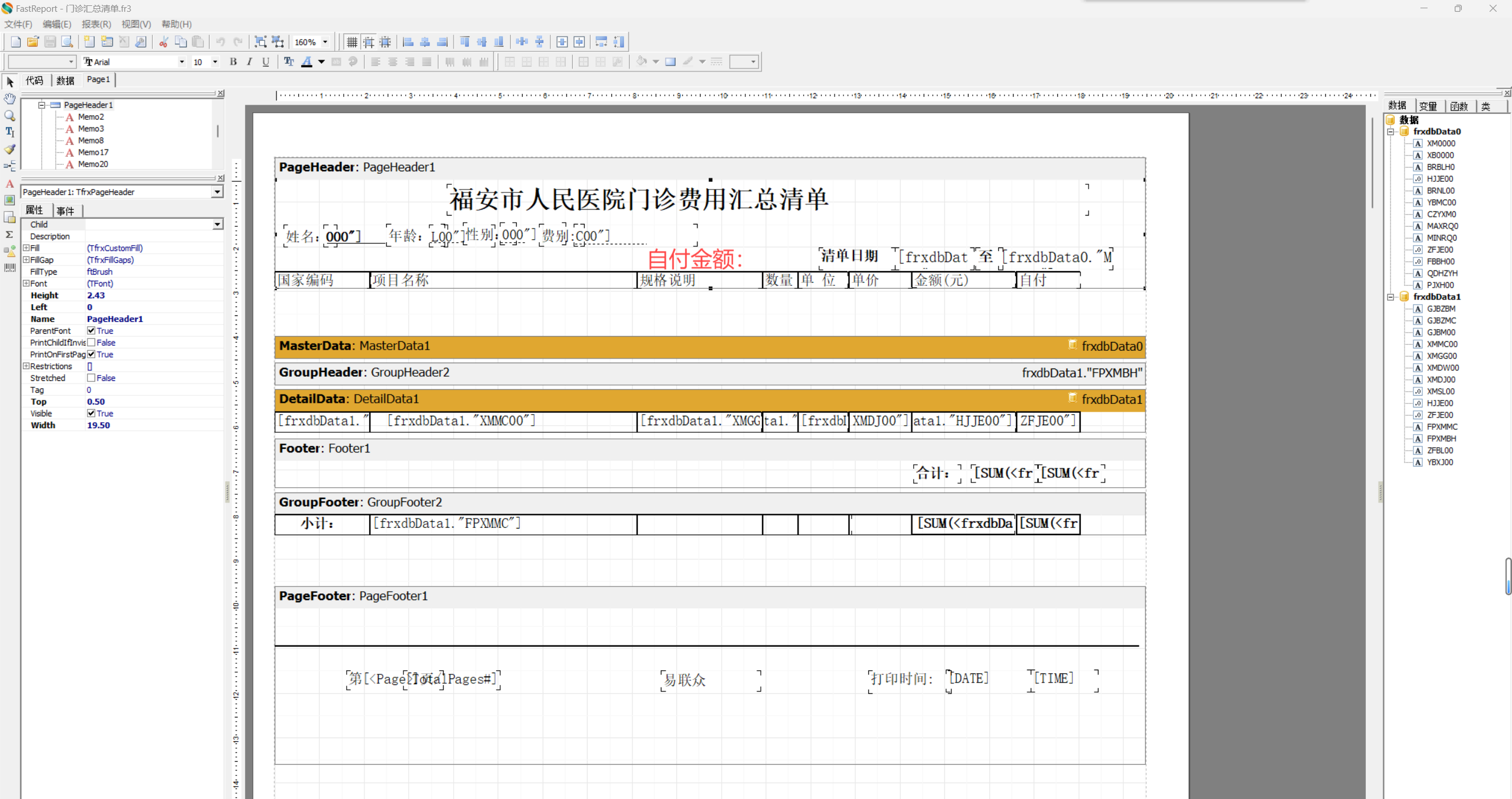Image resolution: width=1512 pixels, height=799 pixels.
Task: Switch to the 代码 tab
Action: (34, 80)
